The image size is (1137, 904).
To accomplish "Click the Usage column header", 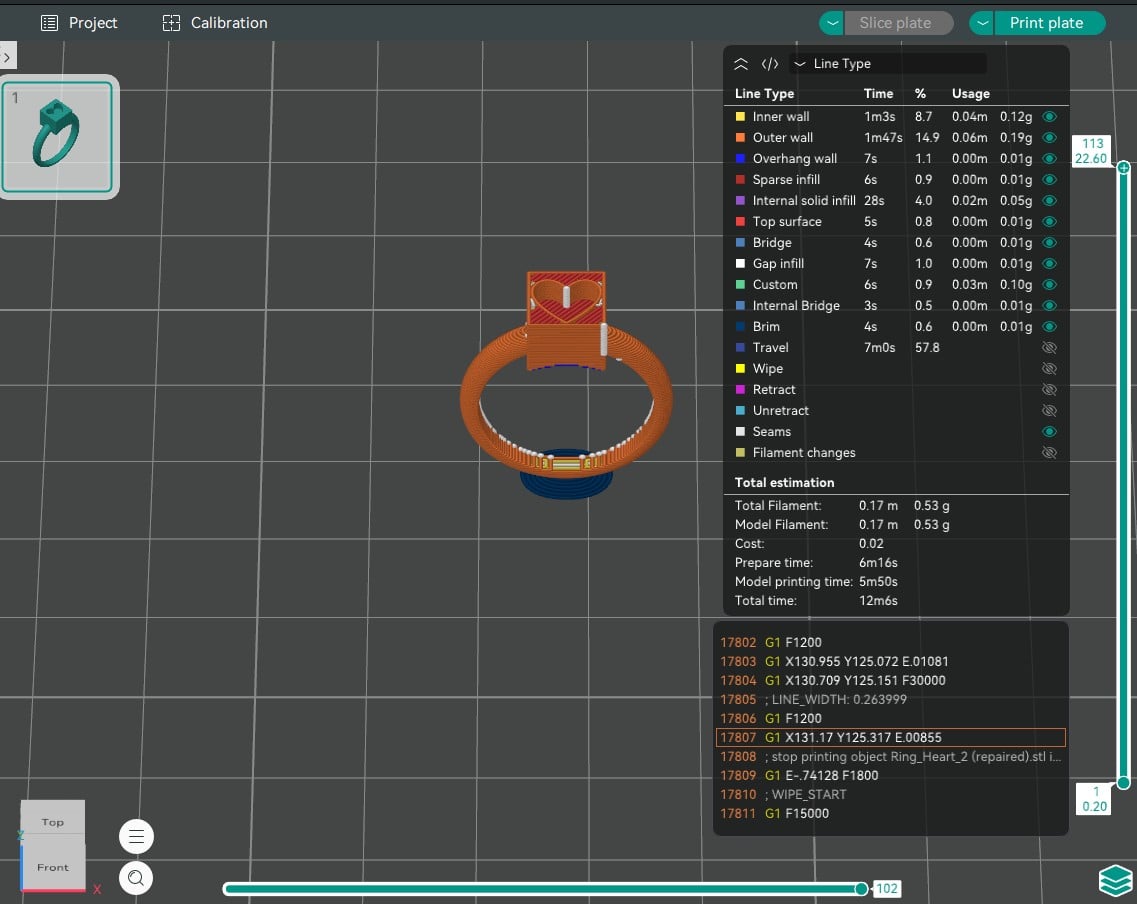I will 970,94.
